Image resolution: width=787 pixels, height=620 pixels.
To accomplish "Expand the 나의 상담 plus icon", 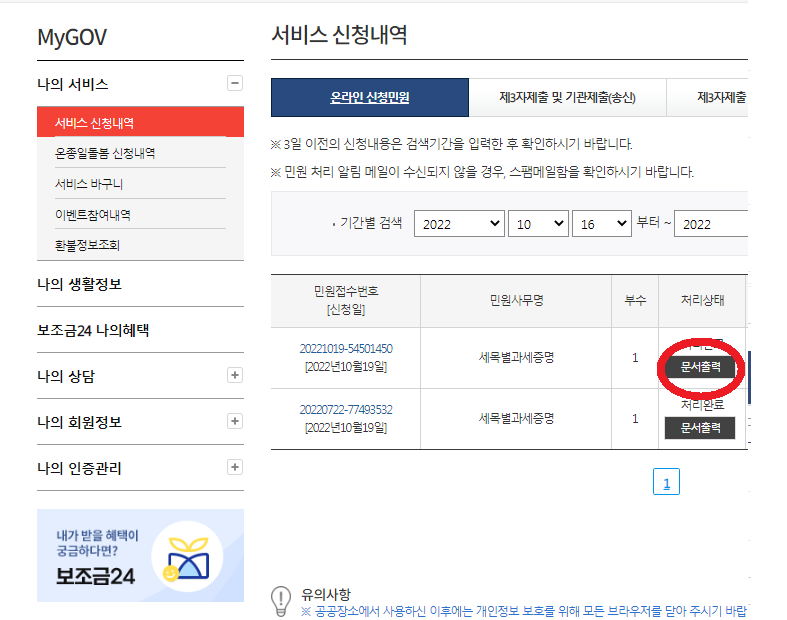I will click(x=234, y=376).
